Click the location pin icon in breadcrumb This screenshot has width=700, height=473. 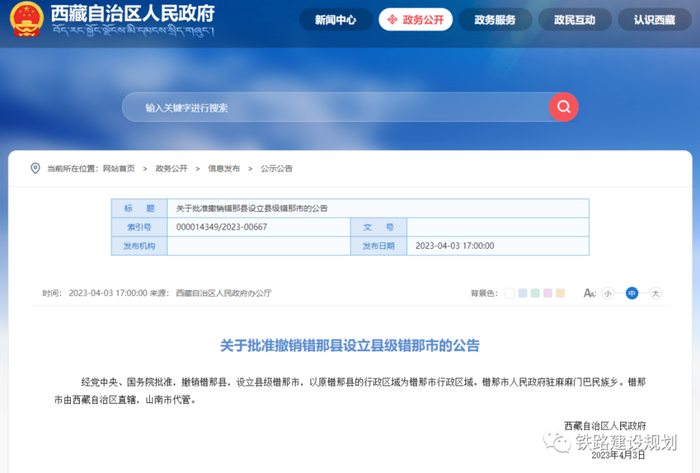pyautogui.click(x=35, y=168)
